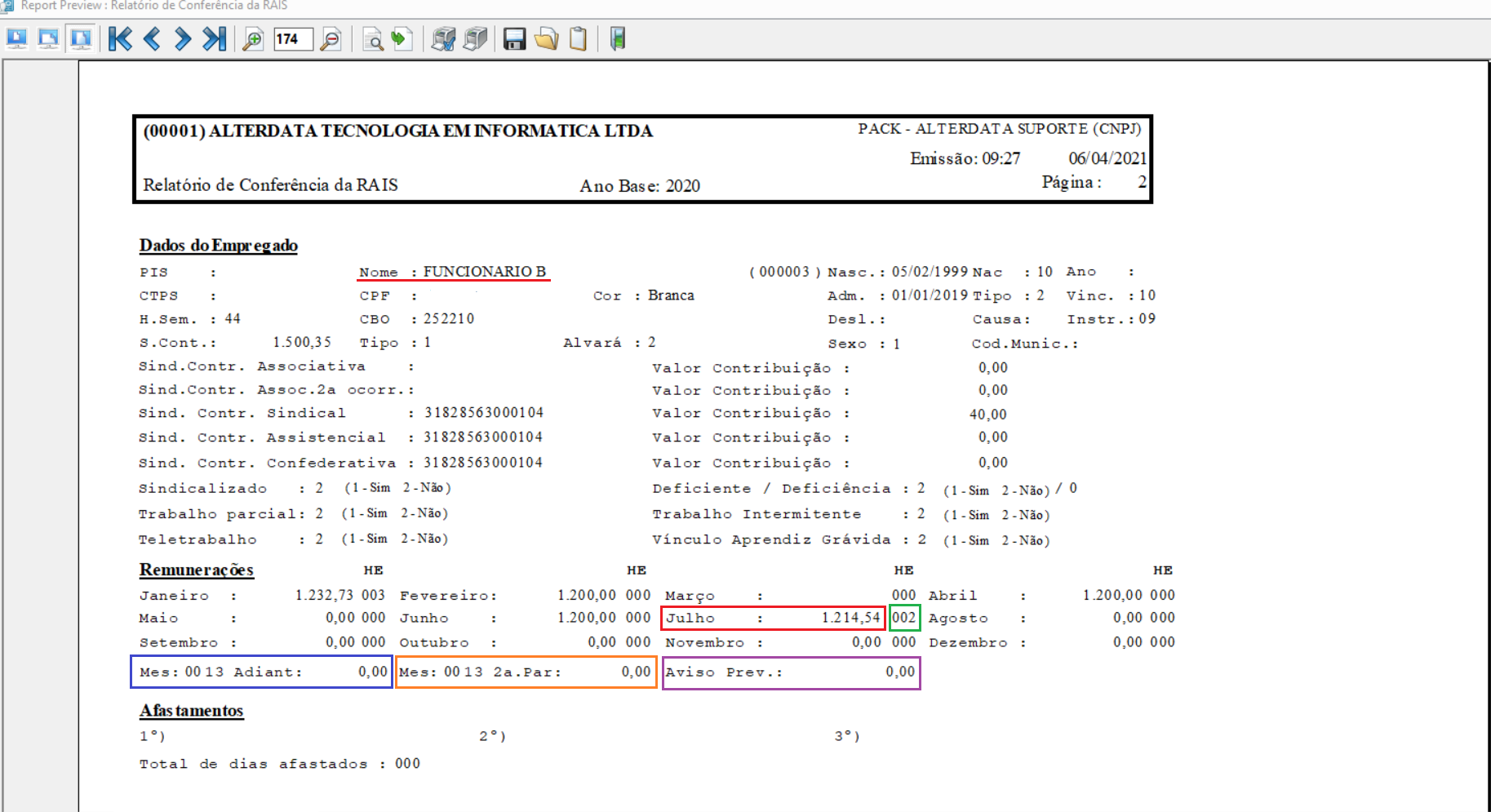
Task: Click the zoom percentage field showing 174
Action: click(x=292, y=39)
